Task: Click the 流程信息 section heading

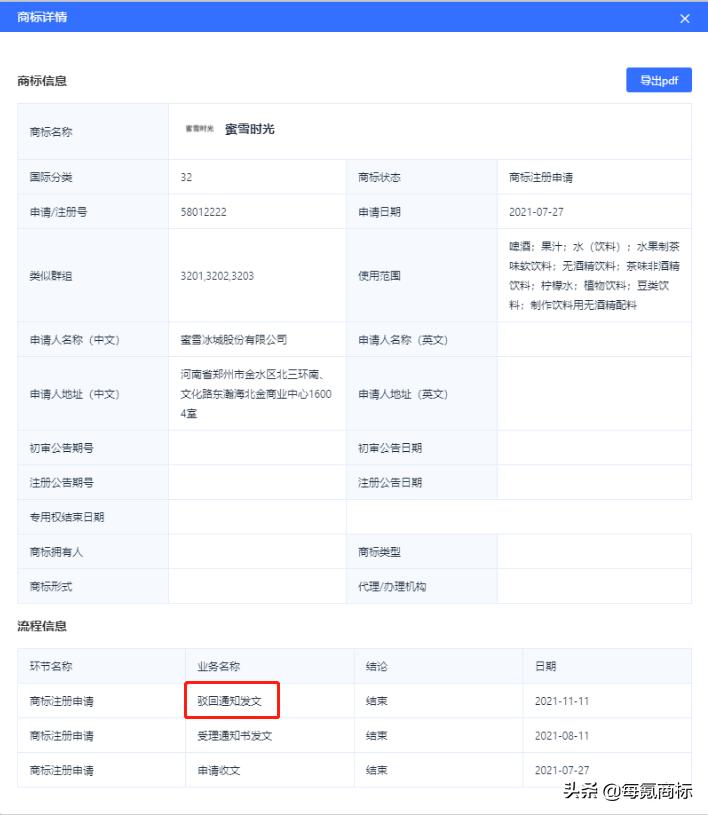Action: 42,626
